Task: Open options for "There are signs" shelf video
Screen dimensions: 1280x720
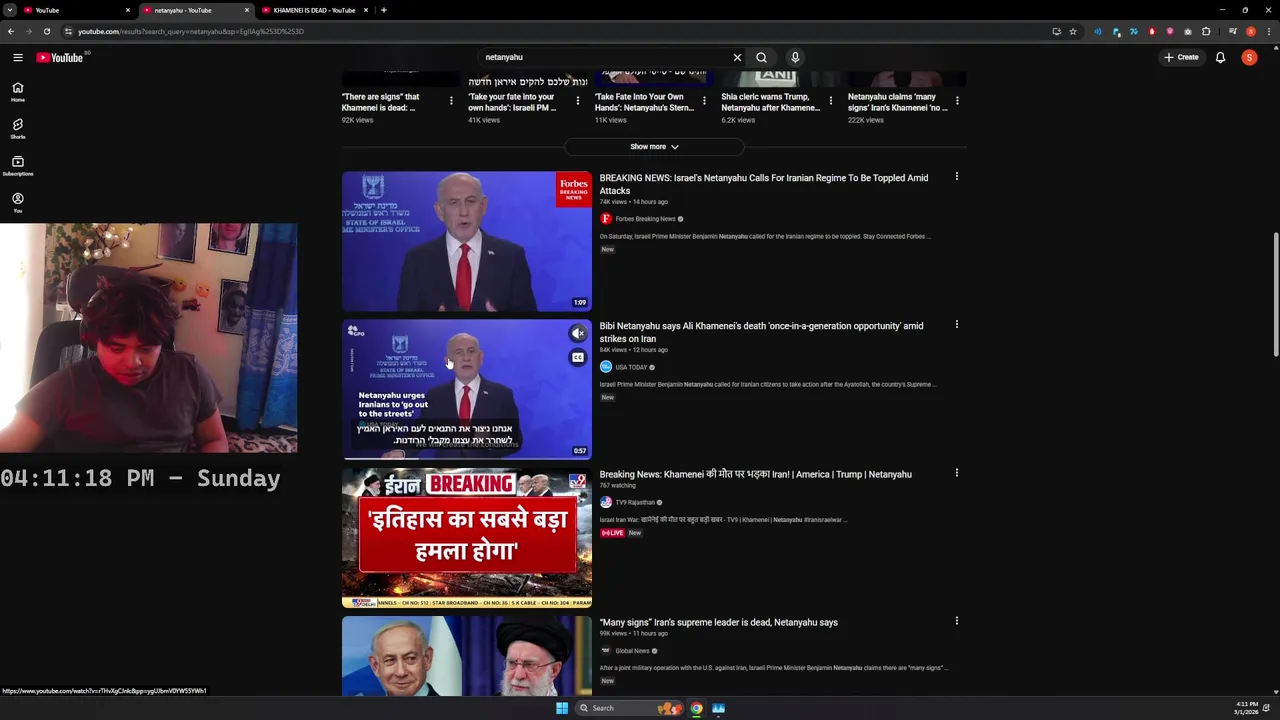Action: (x=451, y=101)
